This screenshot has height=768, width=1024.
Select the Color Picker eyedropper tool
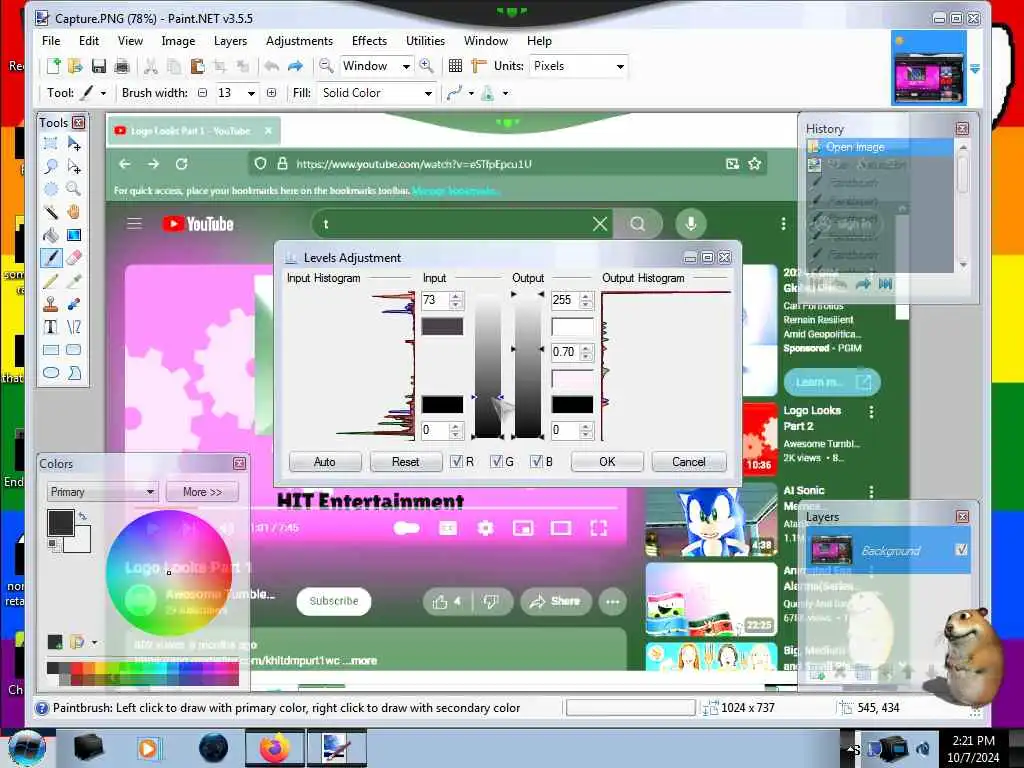pyautogui.click(x=74, y=281)
